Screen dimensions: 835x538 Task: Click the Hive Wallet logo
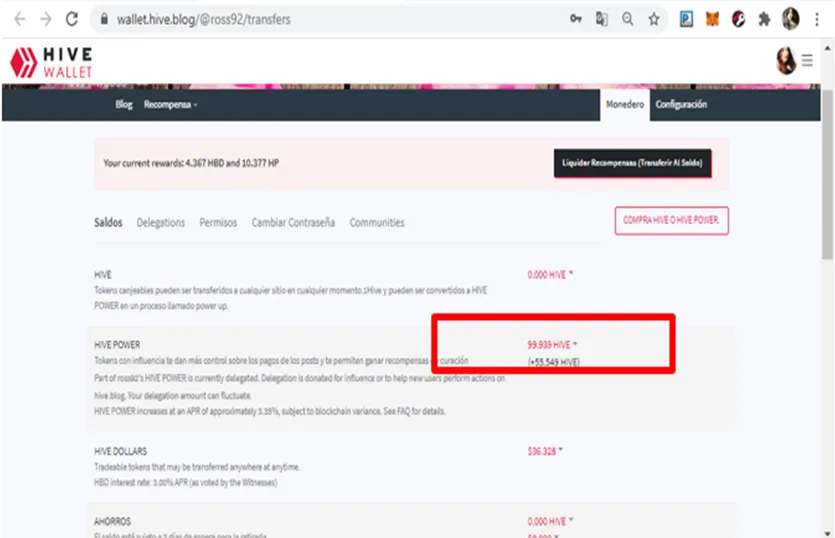point(51,62)
